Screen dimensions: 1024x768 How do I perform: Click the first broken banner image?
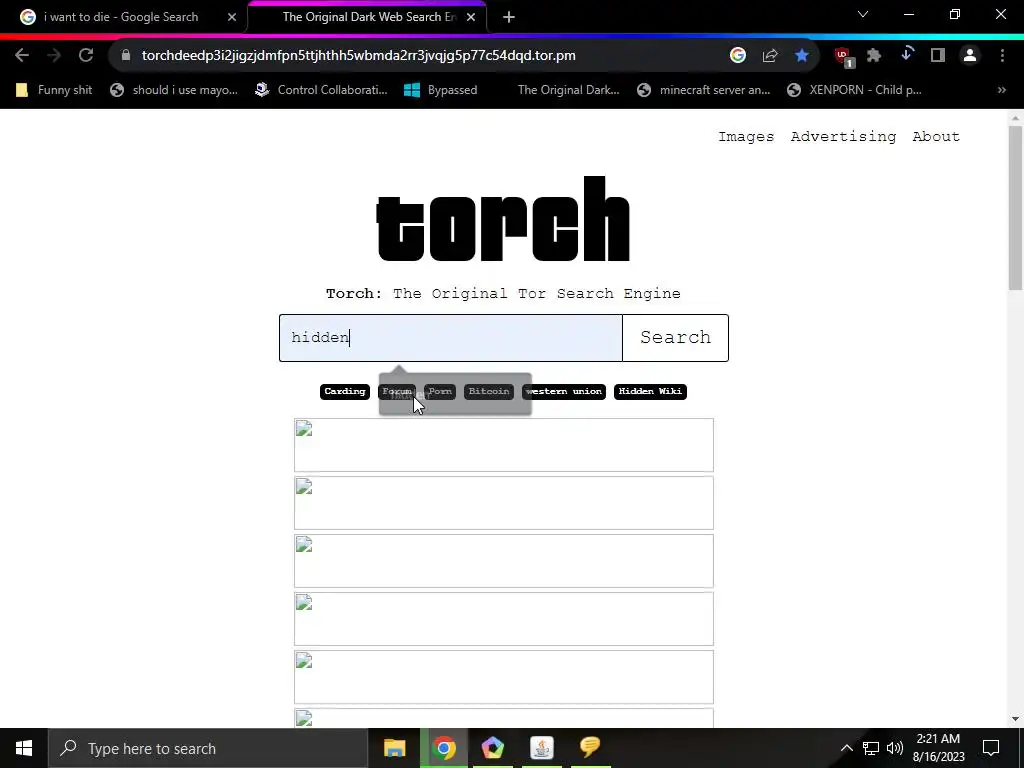(504, 445)
